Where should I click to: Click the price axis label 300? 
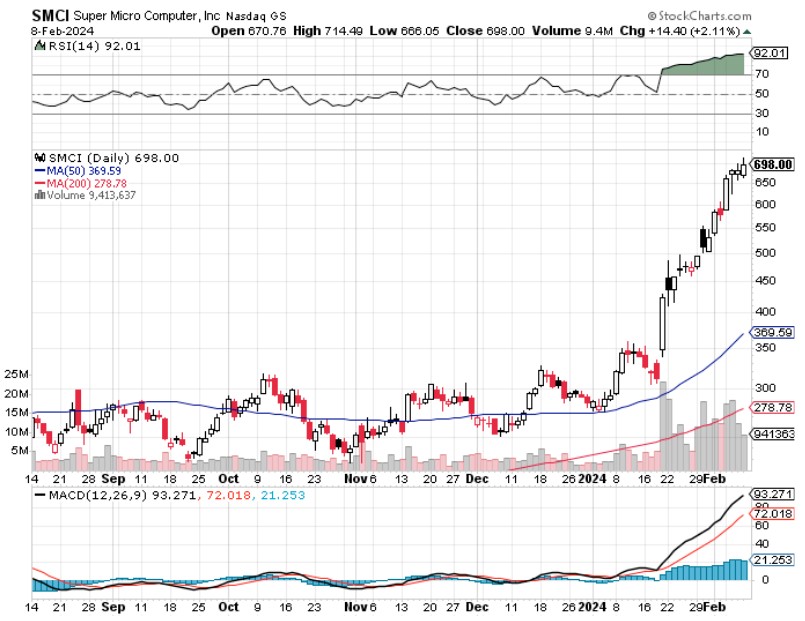pyautogui.click(x=765, y=388)
